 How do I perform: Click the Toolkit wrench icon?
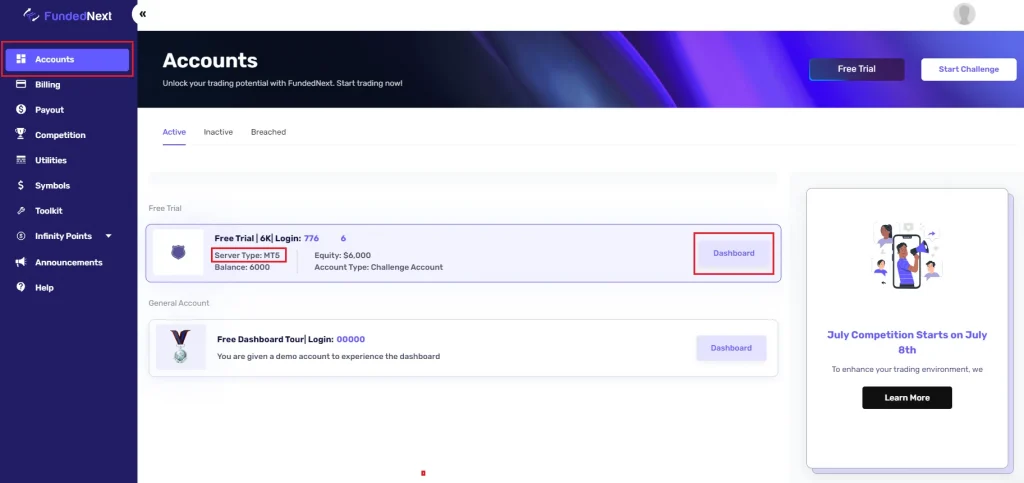coord(21,211)
